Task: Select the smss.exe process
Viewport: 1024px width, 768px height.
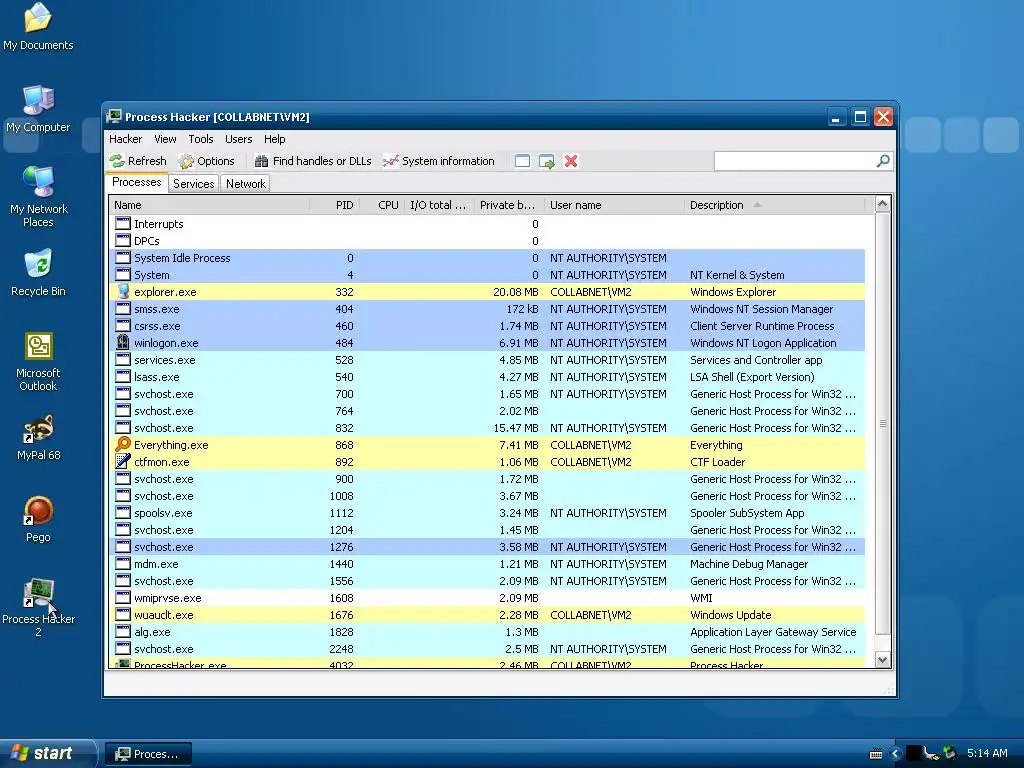Action: (x=487, y=309)
